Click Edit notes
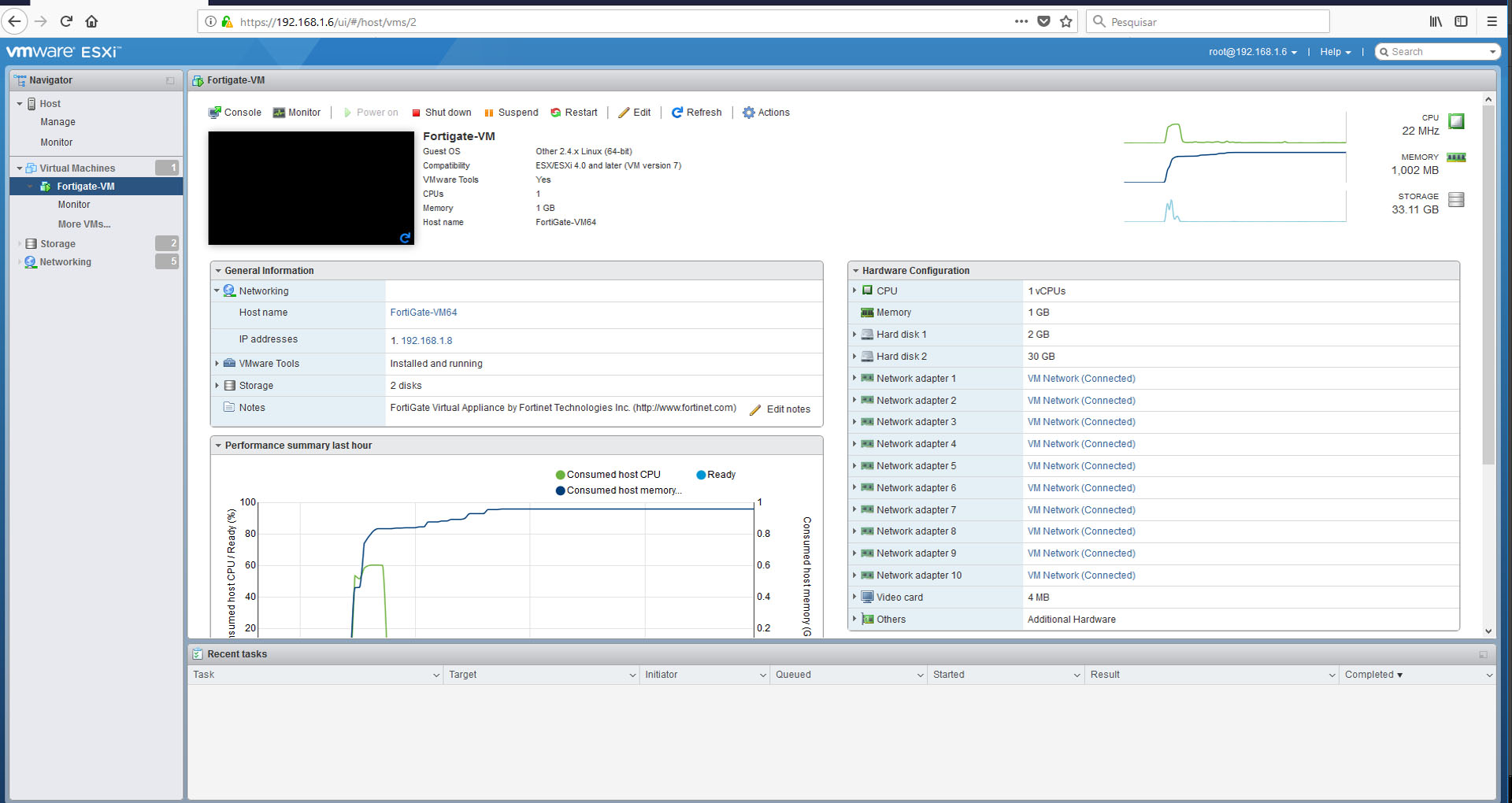Viewport: 1512px width, 803px height. click(x=780, y=409)
